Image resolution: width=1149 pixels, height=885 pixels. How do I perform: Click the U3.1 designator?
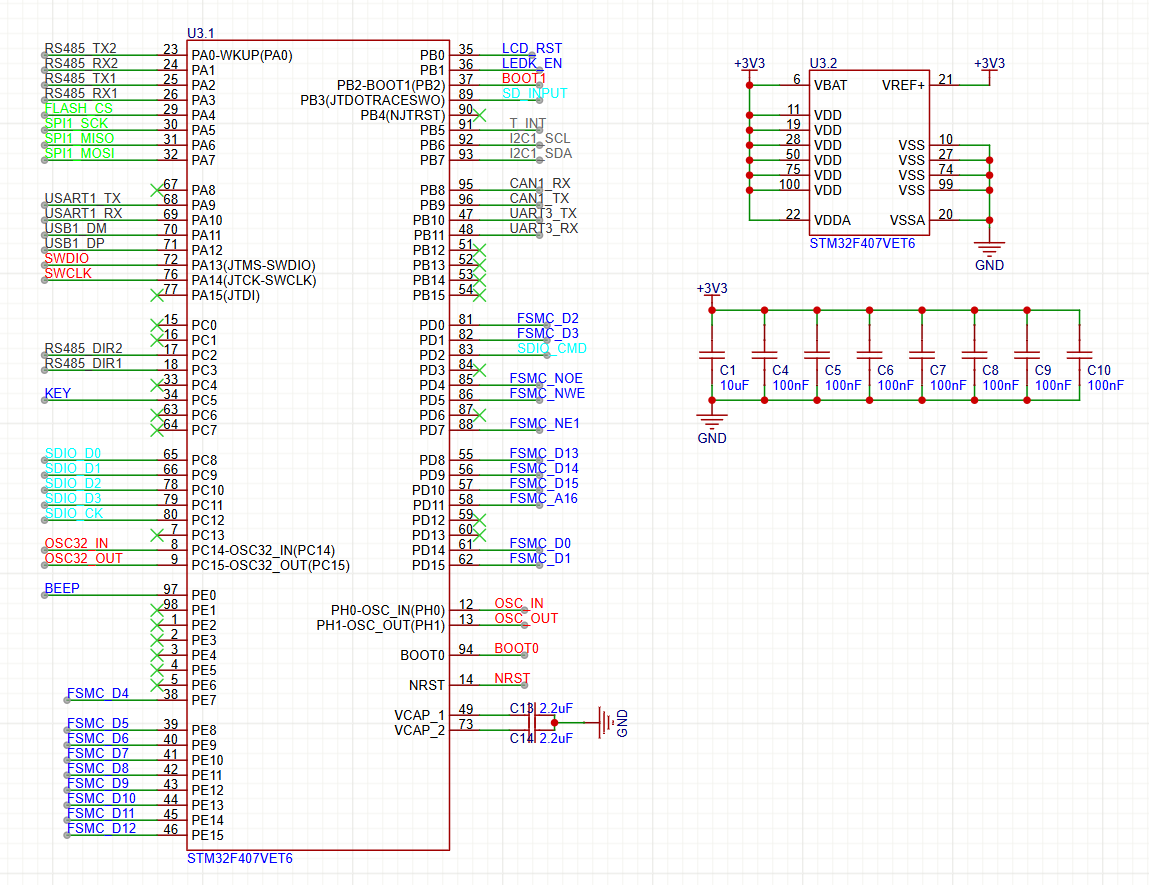click(201, 34)
